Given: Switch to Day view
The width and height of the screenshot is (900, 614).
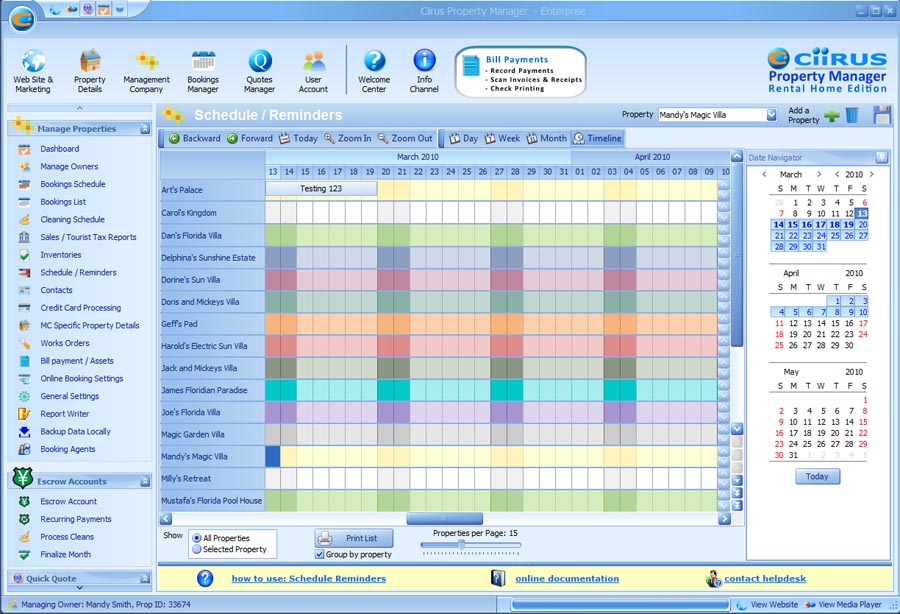Looking at the screenshot, I should pos(463,138).
